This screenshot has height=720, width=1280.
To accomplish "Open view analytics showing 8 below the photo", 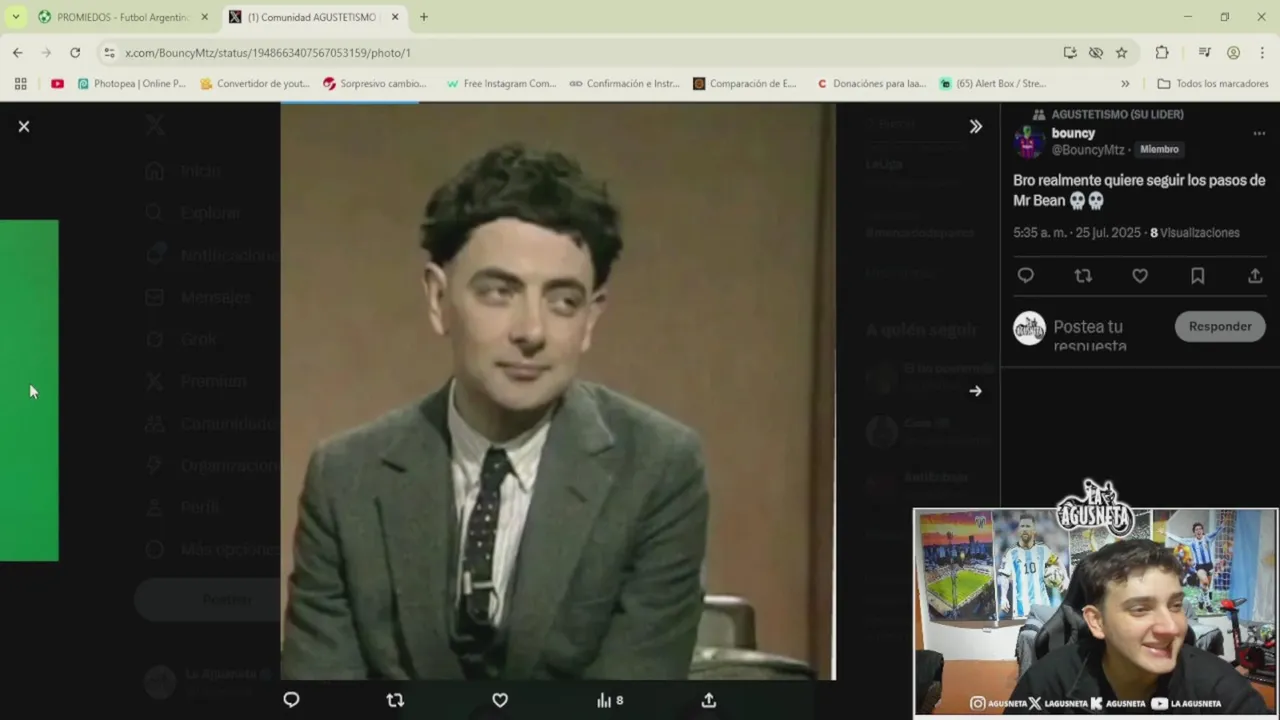I will point(610,700).
